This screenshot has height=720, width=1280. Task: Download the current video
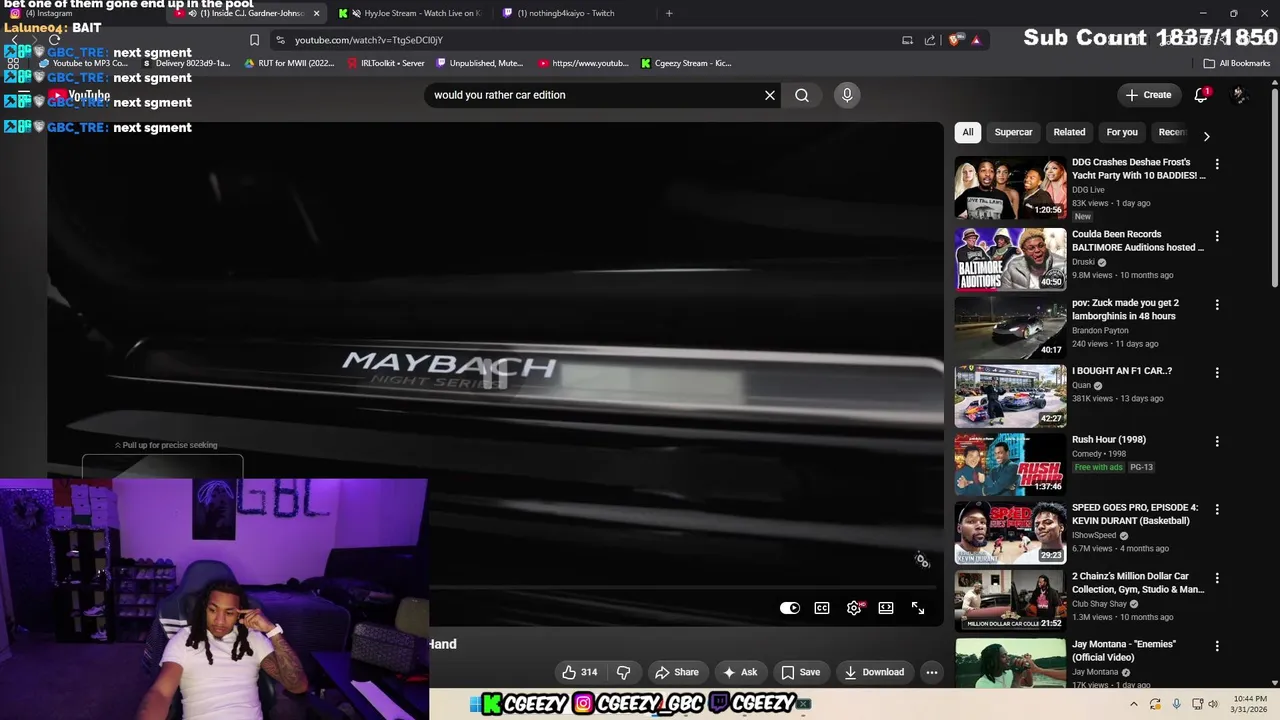874,672
